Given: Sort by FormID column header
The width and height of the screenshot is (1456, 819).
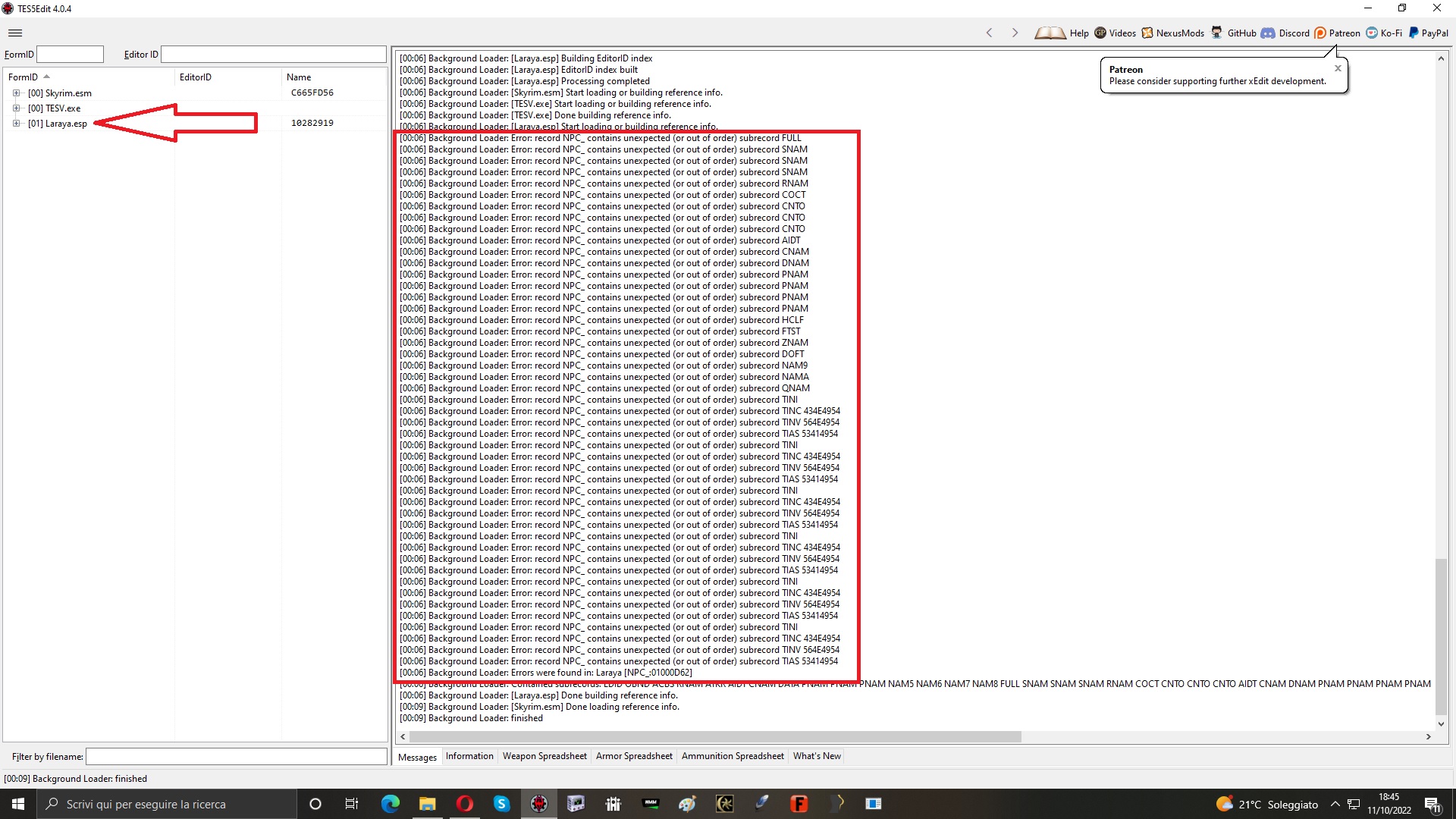Looking at the screenshot, I should [89, 77].
